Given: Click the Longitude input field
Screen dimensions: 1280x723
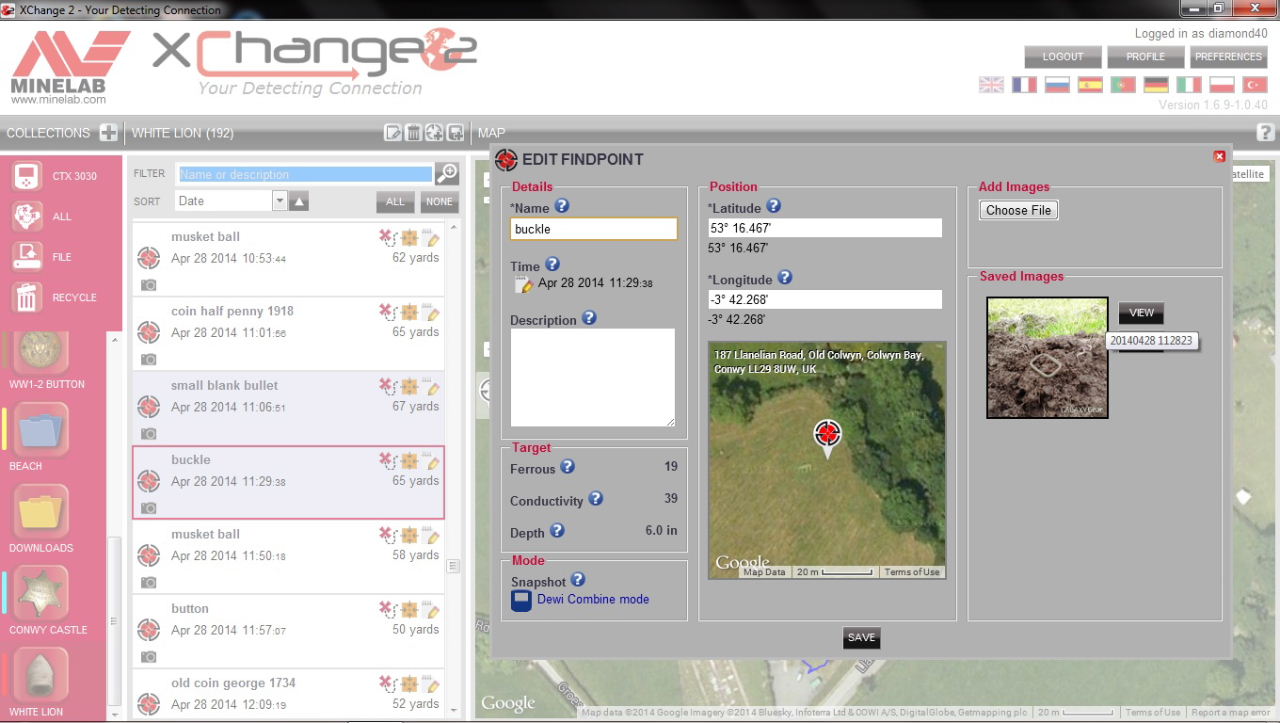Looking at the screenshot, I should tap(825, 300).
